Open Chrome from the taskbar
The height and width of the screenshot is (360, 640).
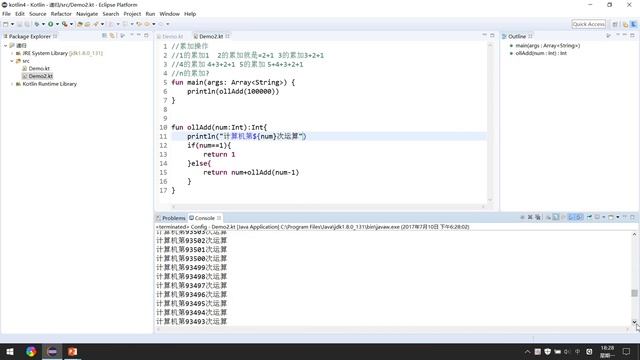coord(31,351)
